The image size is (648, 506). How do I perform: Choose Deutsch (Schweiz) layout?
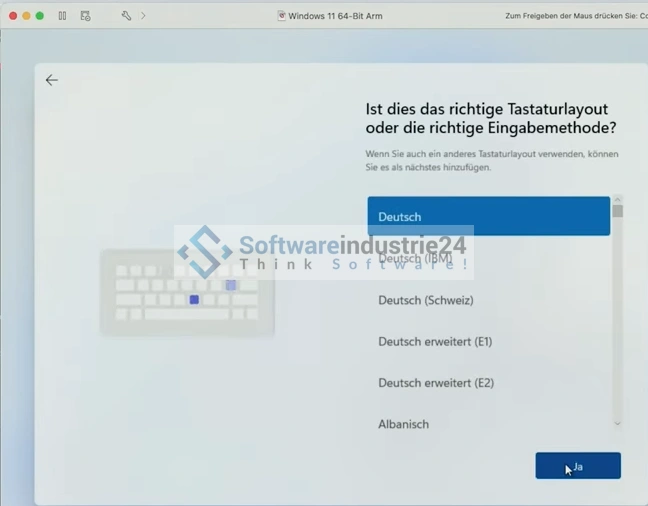pyautogui.click(x=488, y=301)
